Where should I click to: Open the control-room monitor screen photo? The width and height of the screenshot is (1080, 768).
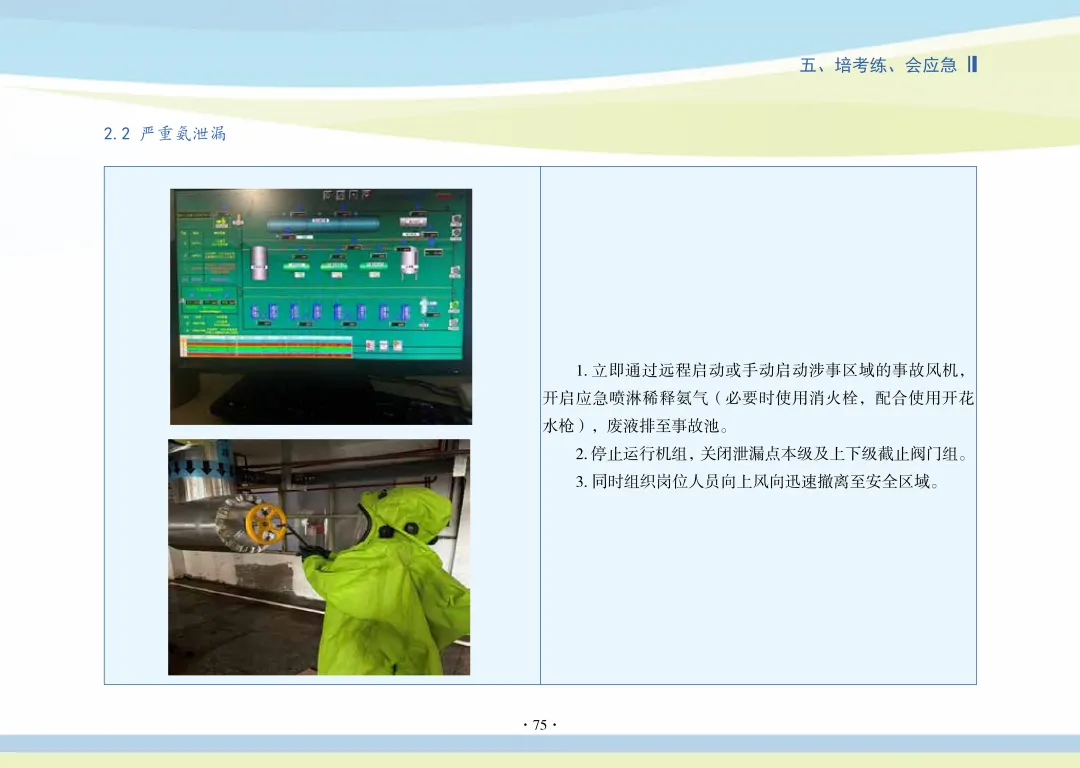(x=321, y=307)
